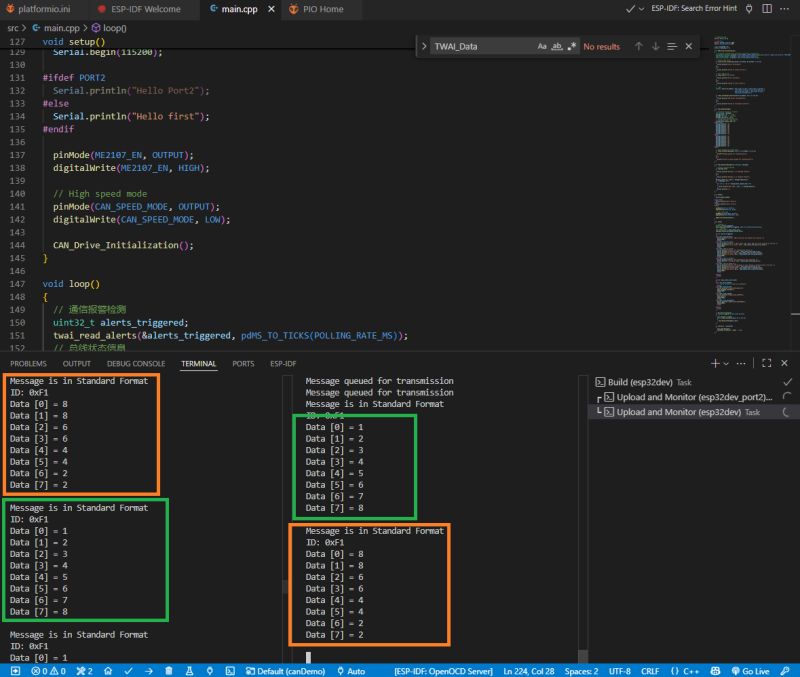This screenshot has width=800, height=677.
Task: Run PlatformIO Build from status bar checkmark
Action: coord(128,671)
